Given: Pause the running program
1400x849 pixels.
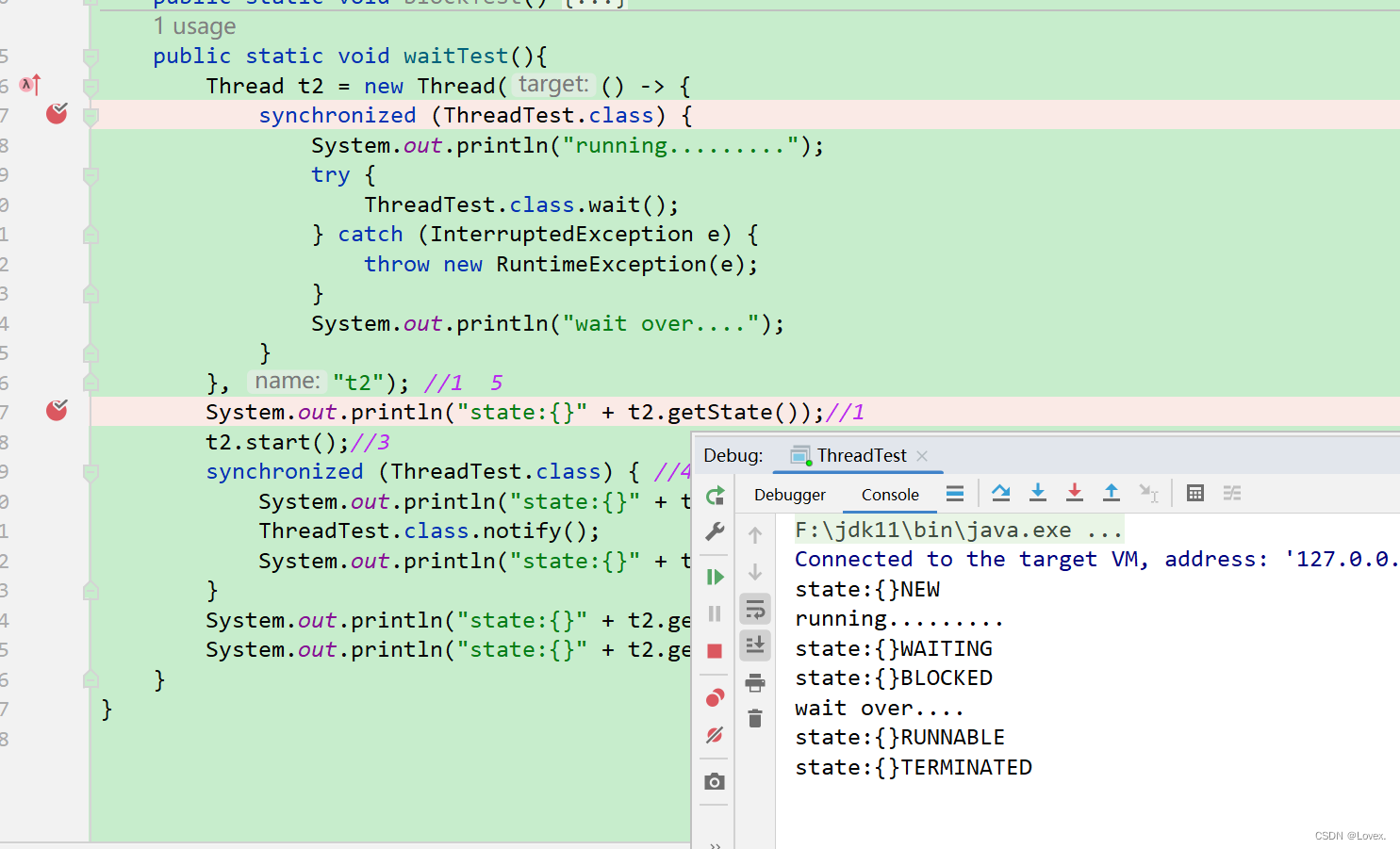Looking at the screenshot, I should (x=715, y=613).
